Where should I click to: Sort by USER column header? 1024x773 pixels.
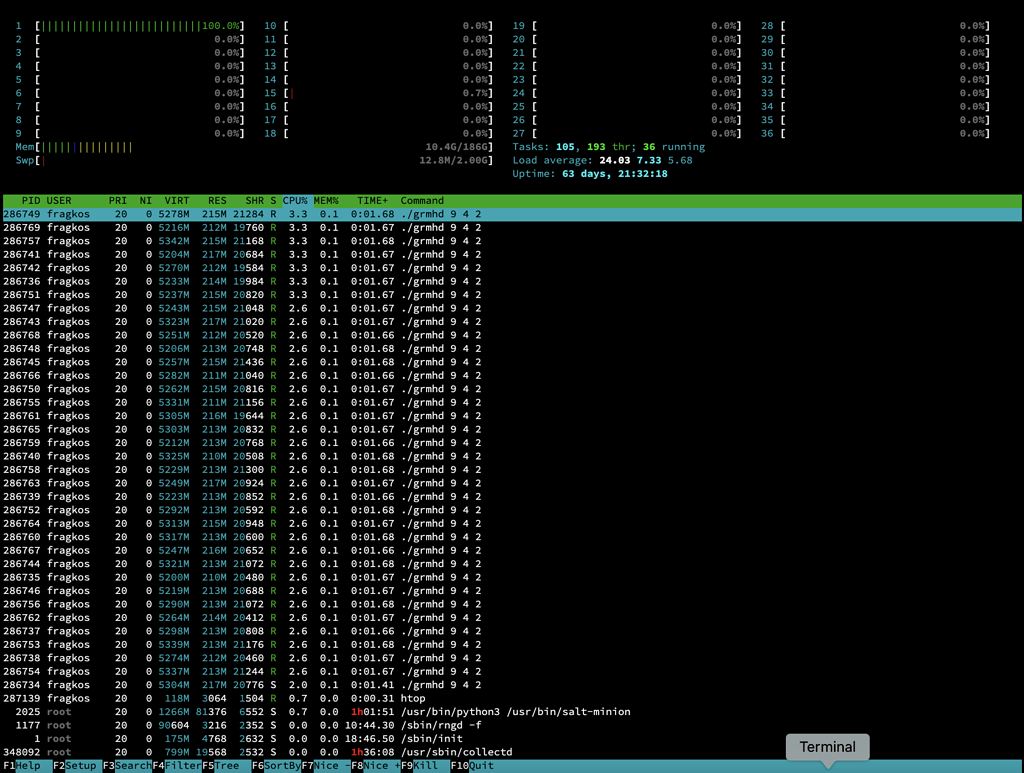[x=59, y=200]
